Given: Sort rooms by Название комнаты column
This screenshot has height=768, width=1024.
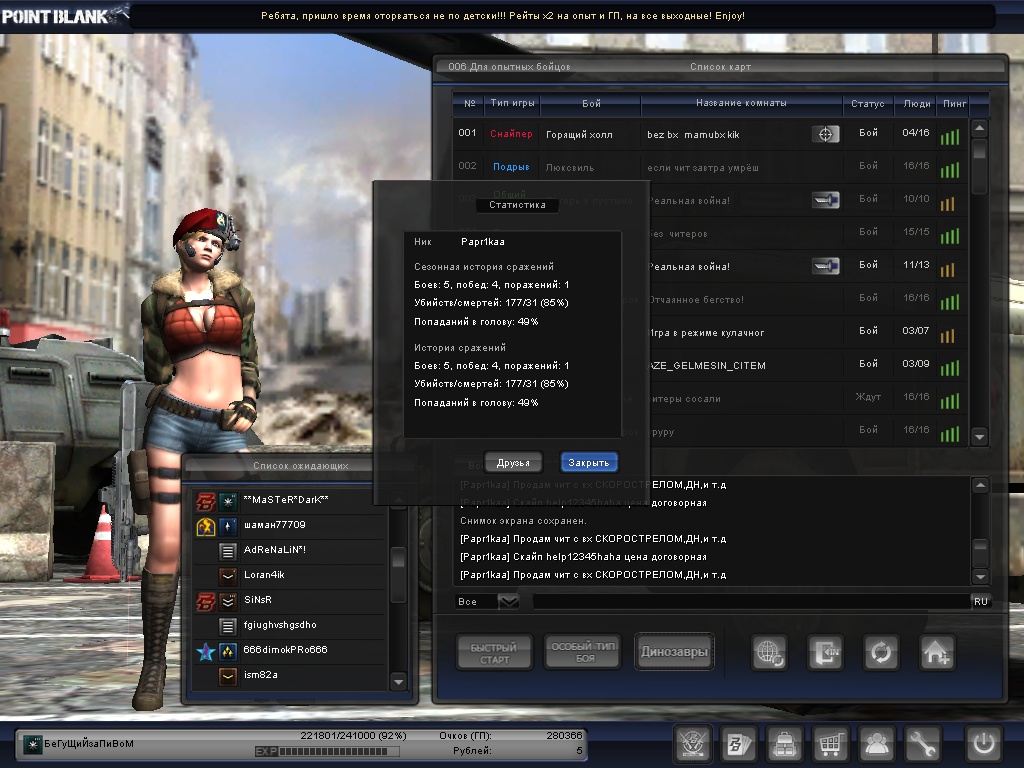Looking at the screenshot, I should pyautogui.click(x=741, y=103).
